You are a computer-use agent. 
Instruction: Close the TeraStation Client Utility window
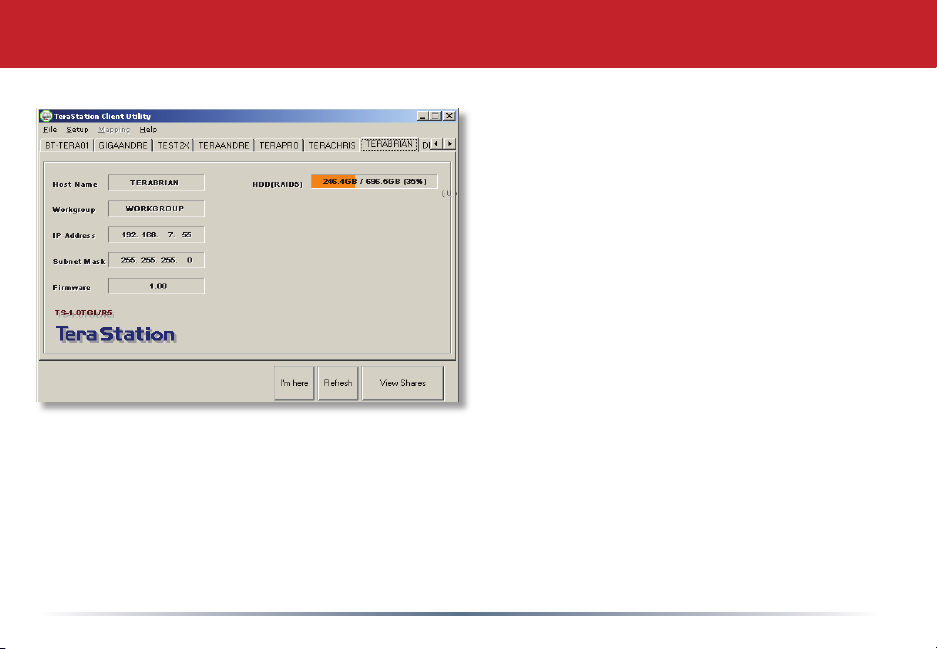click(449, 116)
